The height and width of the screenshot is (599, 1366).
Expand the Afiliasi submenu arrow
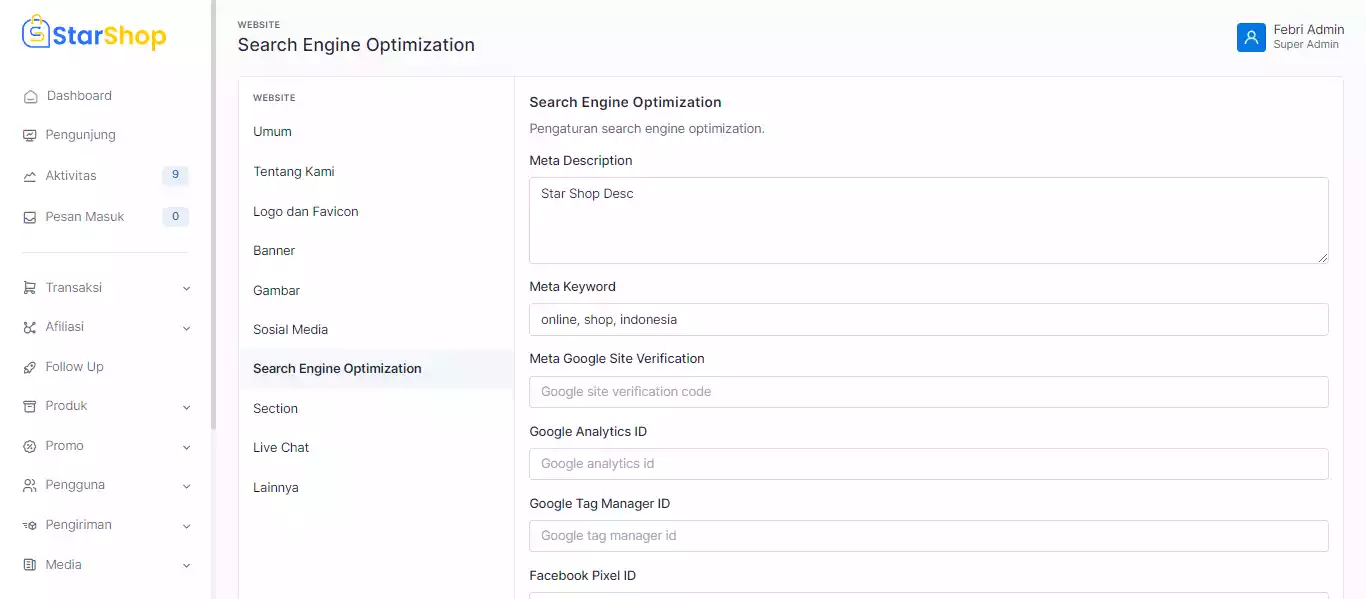click(x=186, y=328)
